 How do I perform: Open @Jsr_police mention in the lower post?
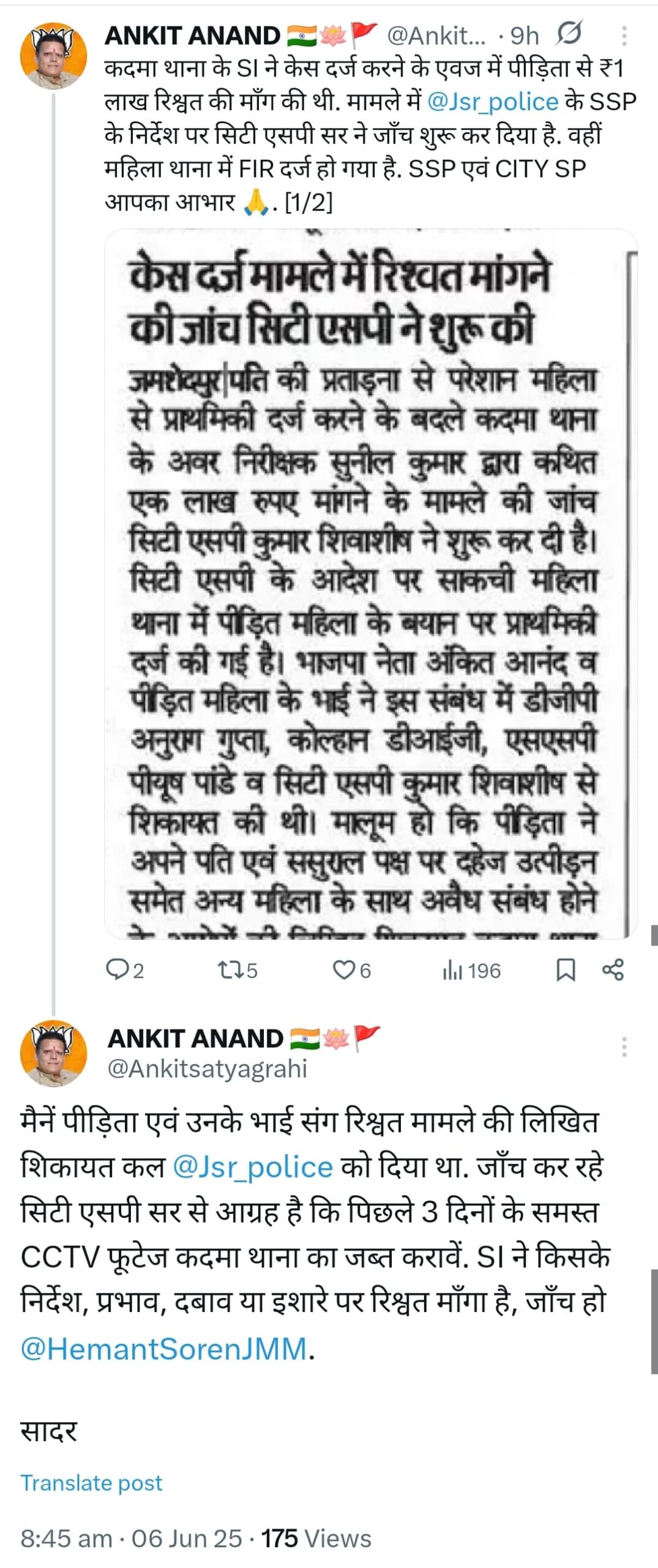pos(253,1167)
